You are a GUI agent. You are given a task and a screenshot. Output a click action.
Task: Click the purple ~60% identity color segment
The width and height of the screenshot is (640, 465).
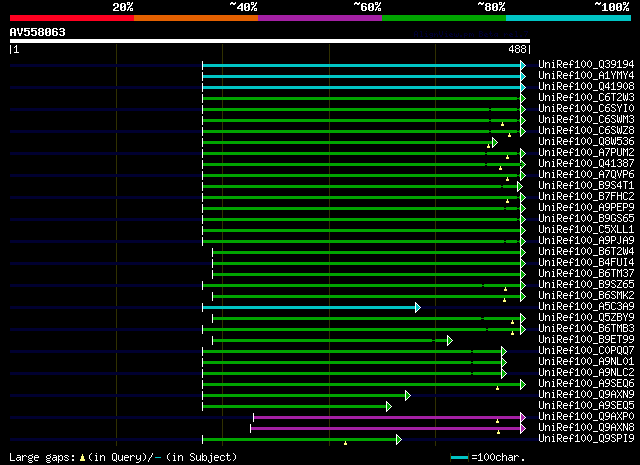click(x=320, y=18)
